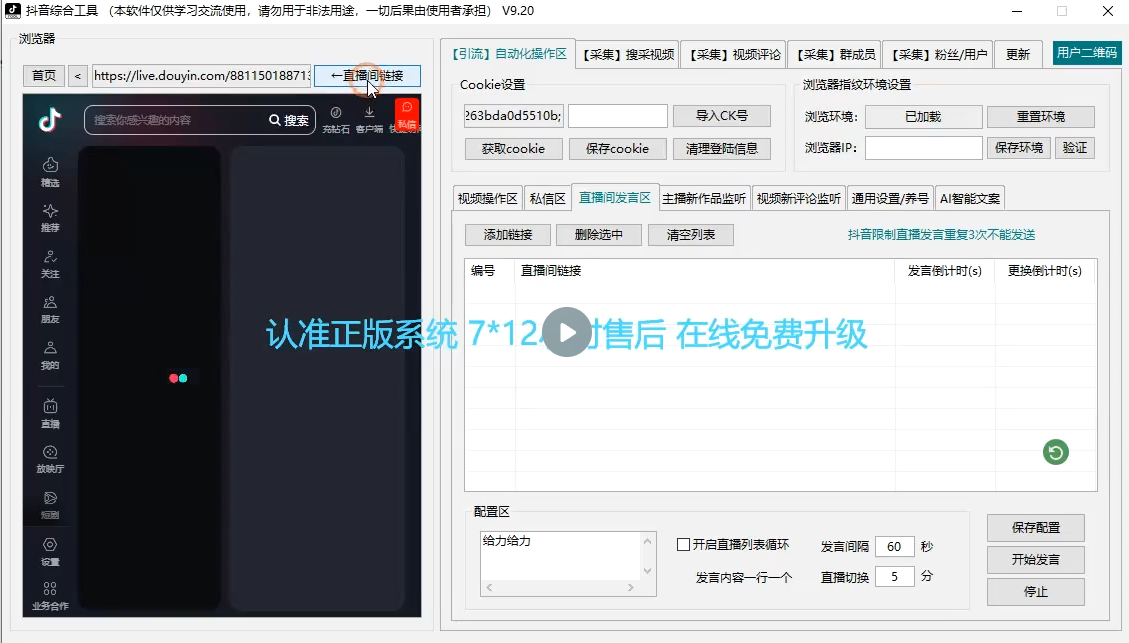Click scroll-right arrow in message box
The width and height of the screenshot is (1129, 643).
631,588
